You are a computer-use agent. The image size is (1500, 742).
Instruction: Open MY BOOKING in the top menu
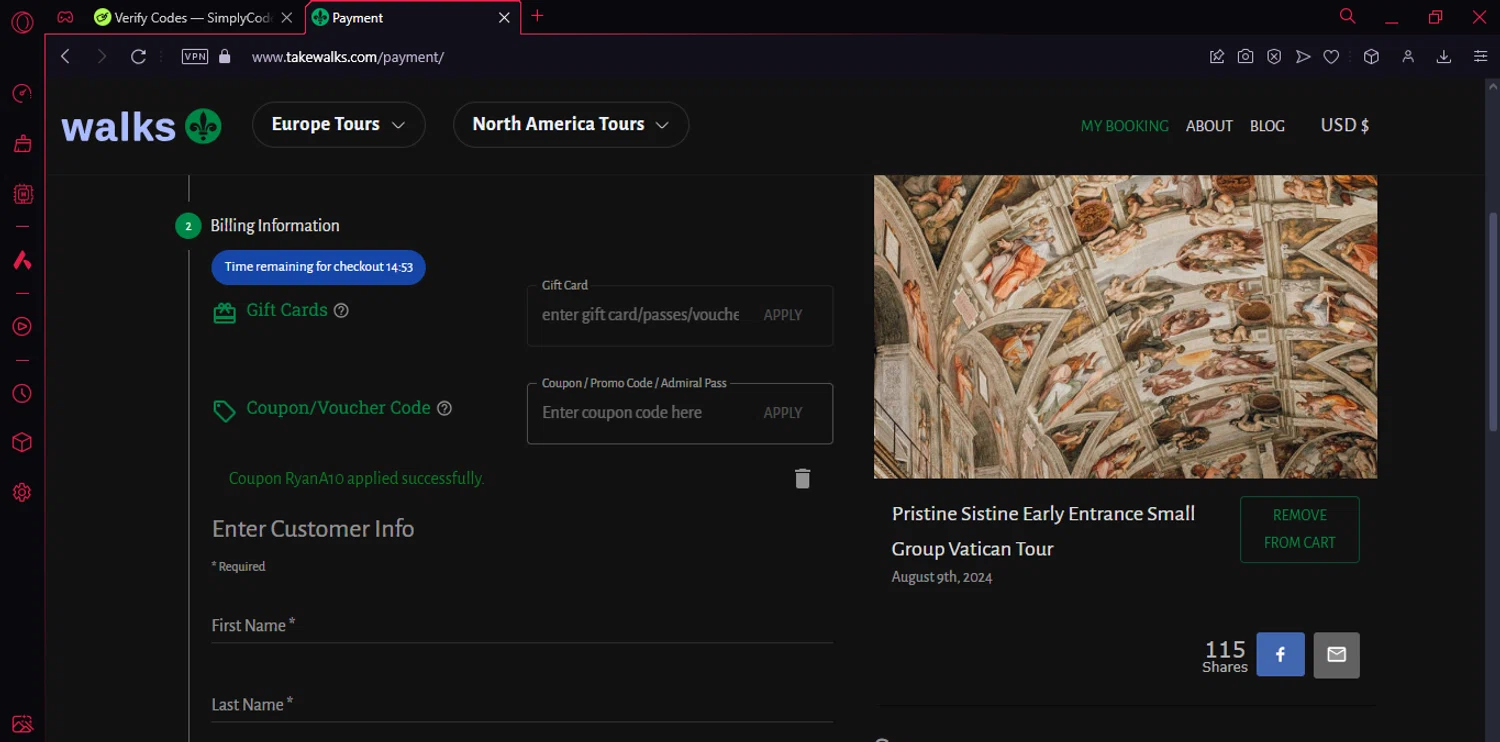[1124, 126]
